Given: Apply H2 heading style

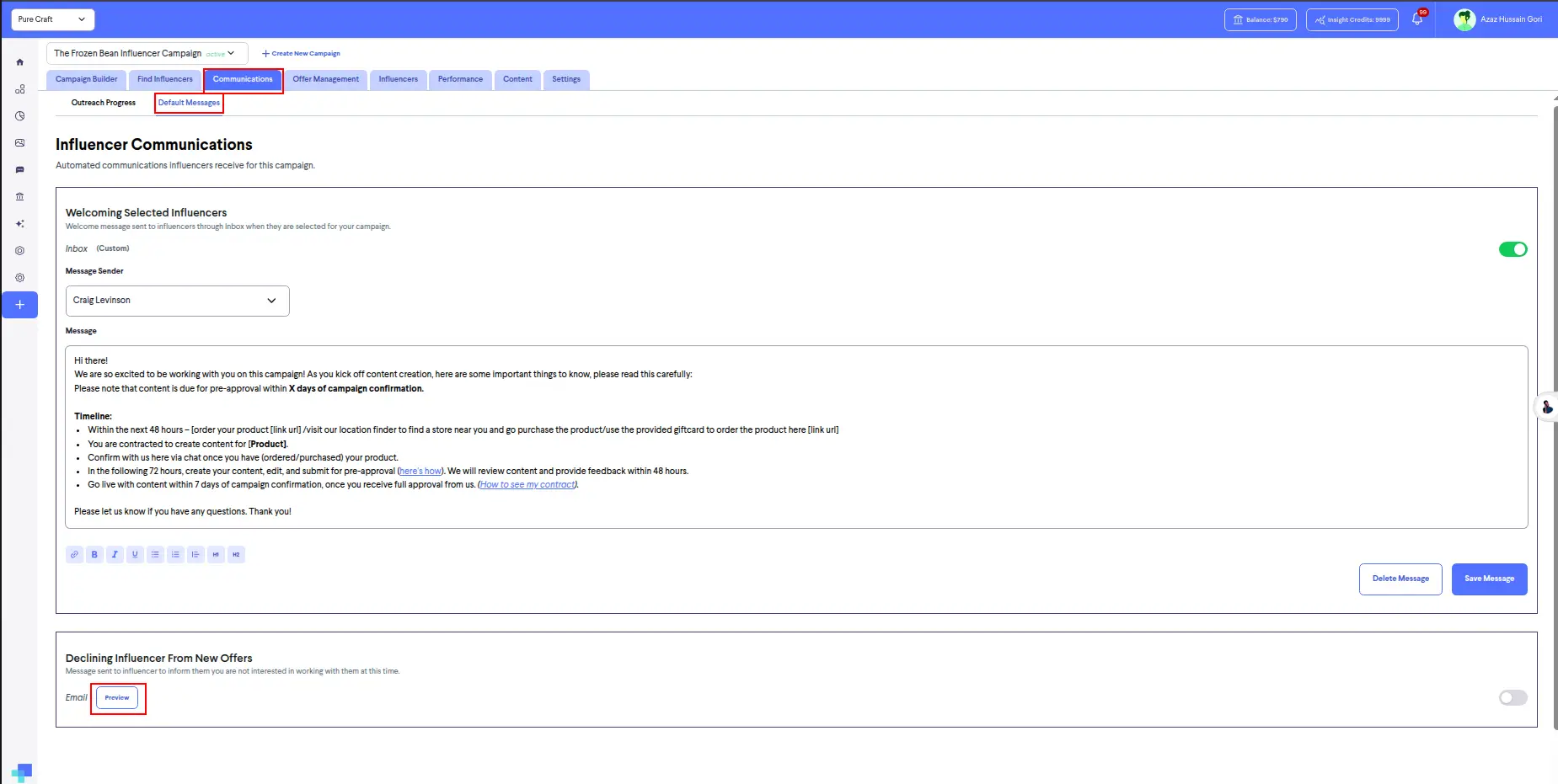Looking at the screenshot, I should [236, 554].
